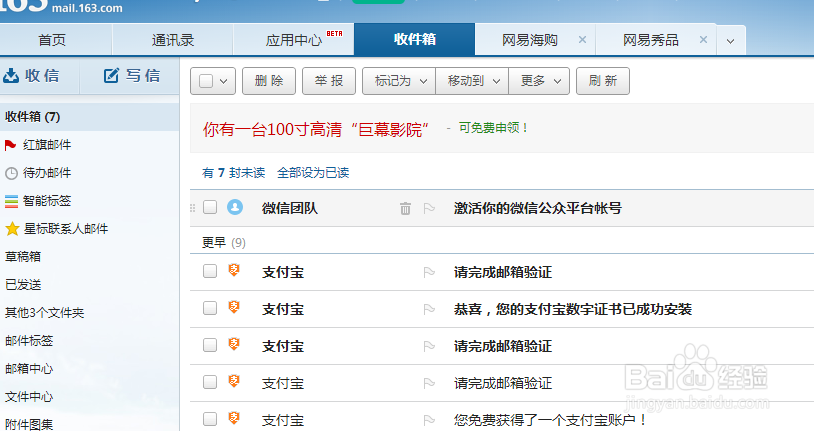The width and height of the screenshot is (814, 431).
Task: Open the 移动到 dropdown
Action: pos(472,81)
